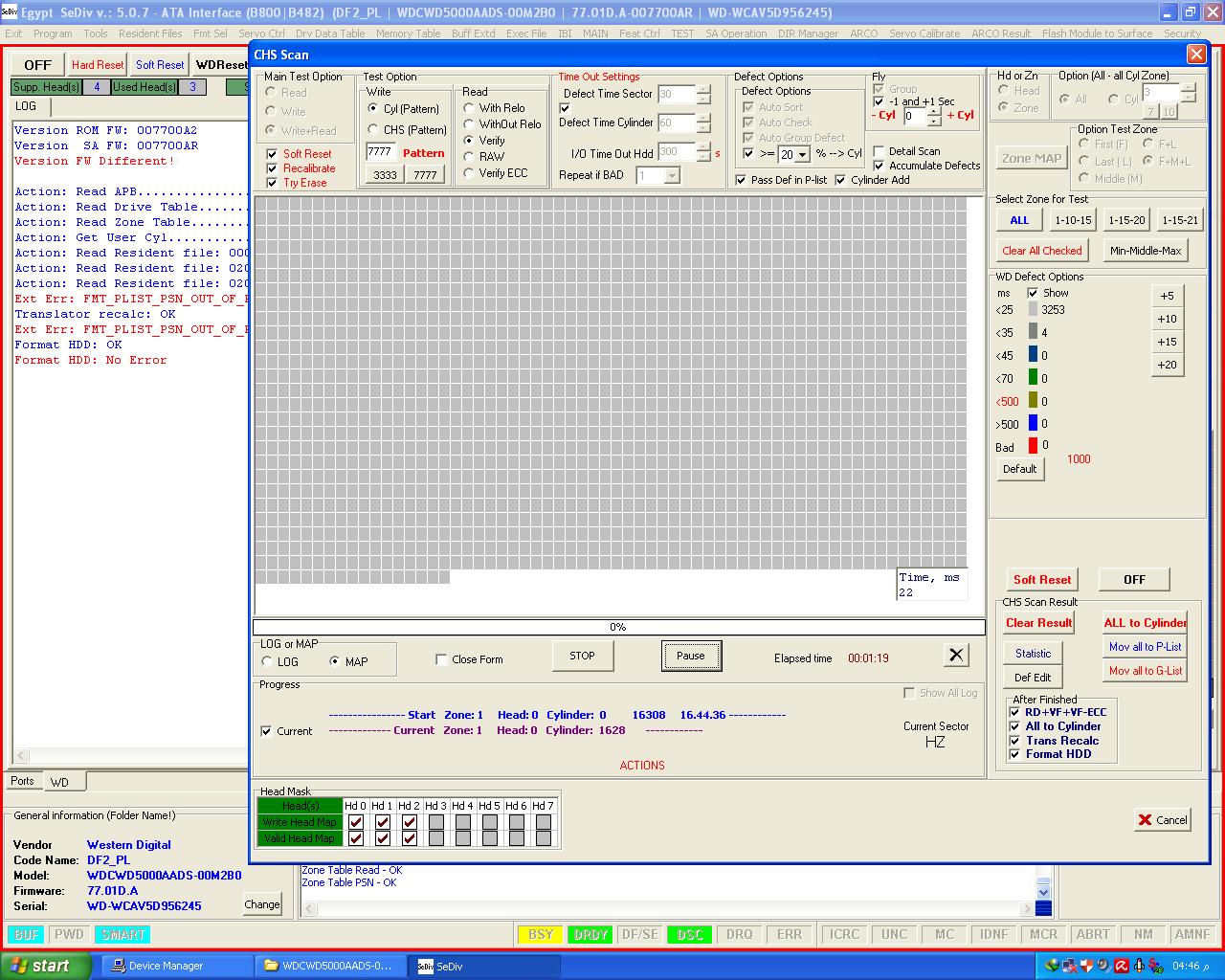Click the blue block below log scrollbar
The height and width of the screenshot is (980, 1225).
[1043, 908]
